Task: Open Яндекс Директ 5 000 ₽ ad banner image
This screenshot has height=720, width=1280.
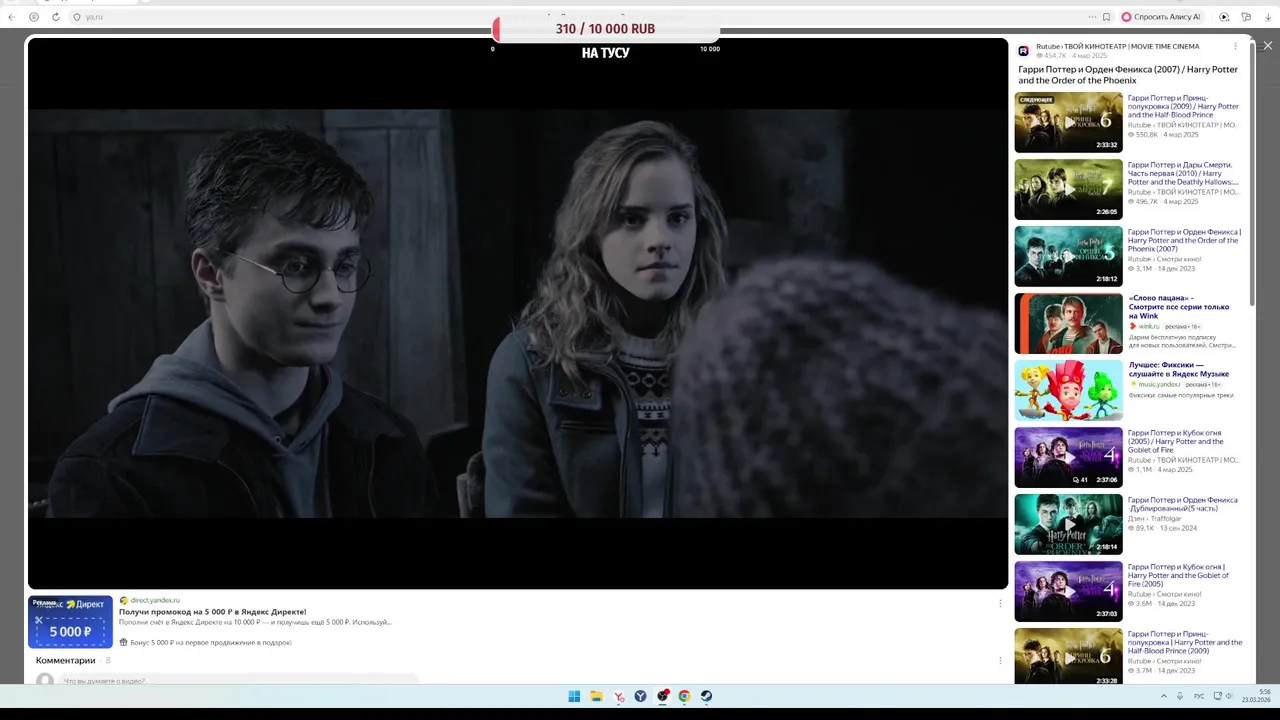Action: pos(70,621)
